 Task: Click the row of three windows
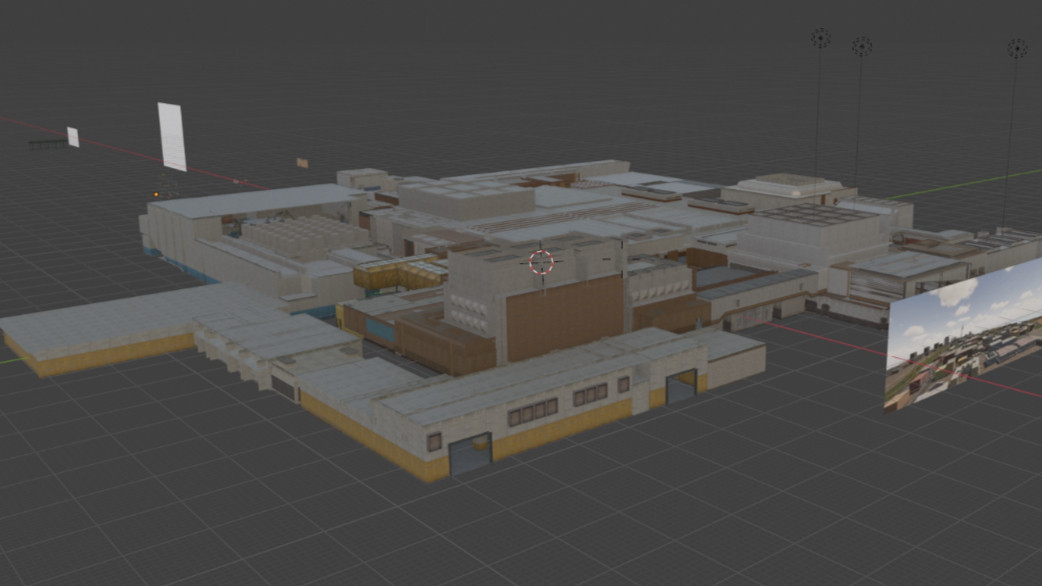click(592, 395)
